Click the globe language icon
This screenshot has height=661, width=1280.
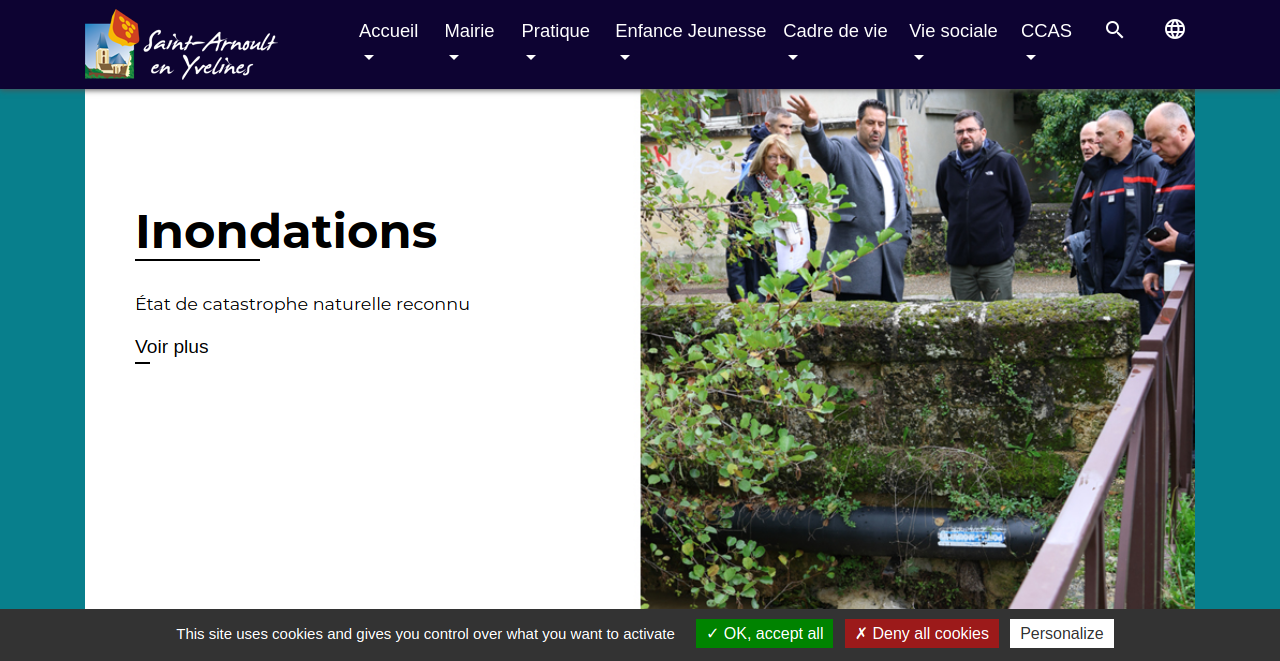(x=1175, y=30)
